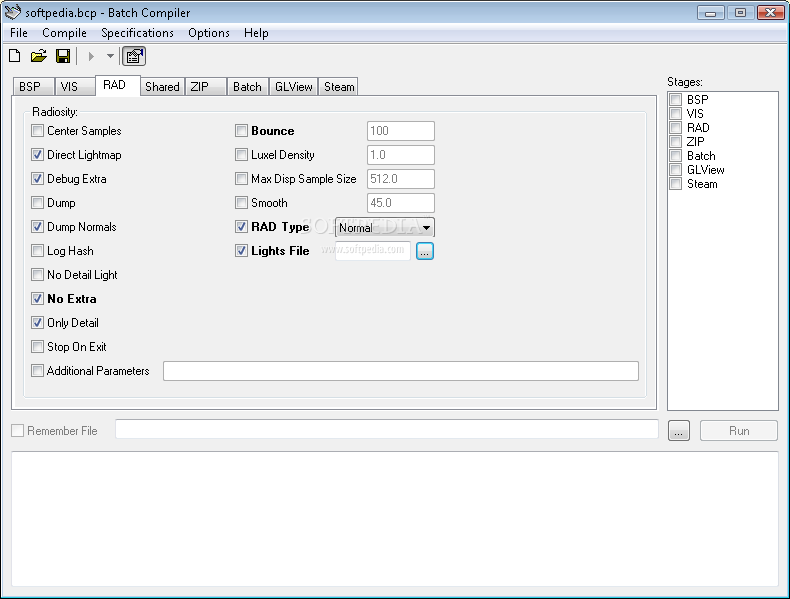
Task: Browse for Lights File with ellipsis button
Action: (425, 251)
